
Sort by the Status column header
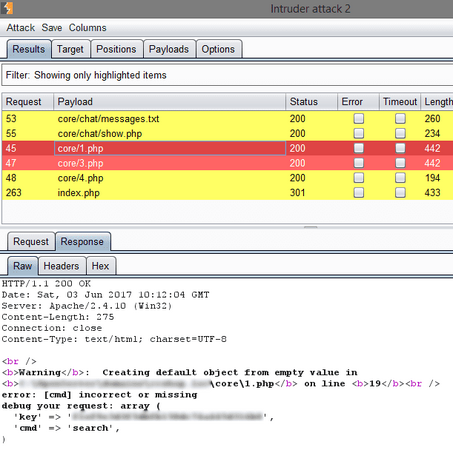pos(311,102)
